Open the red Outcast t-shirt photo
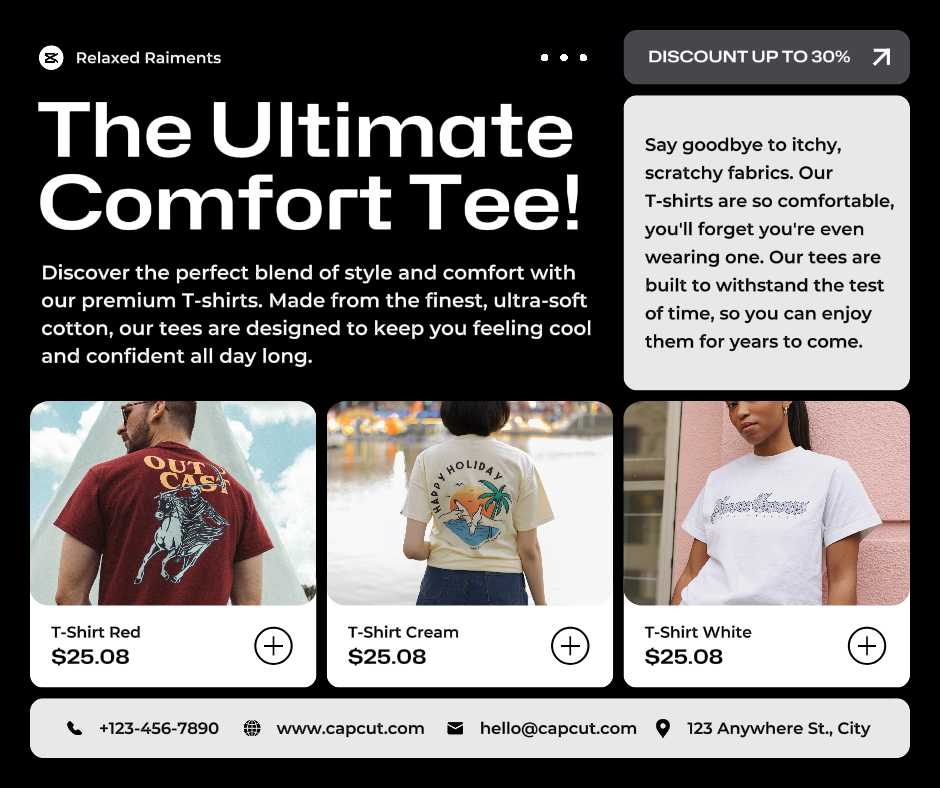 (x=173, y=503)
